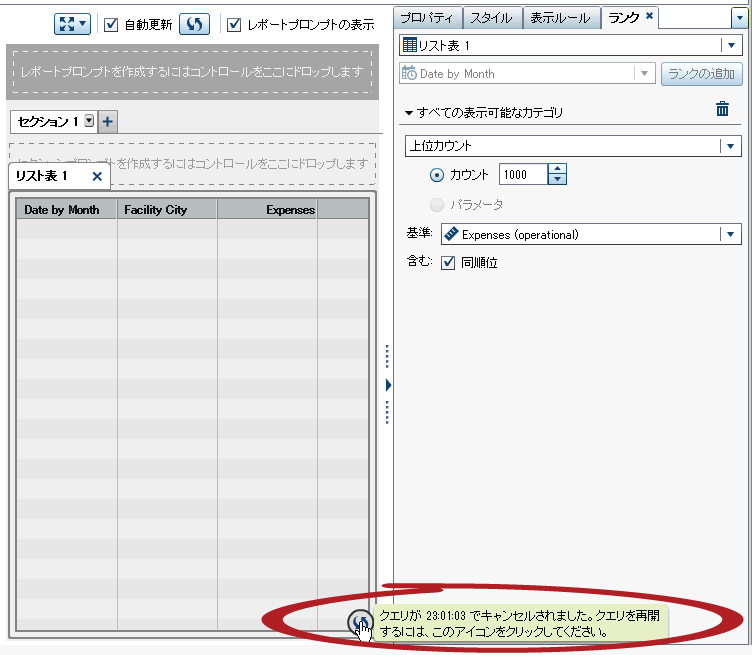This screenshot has height=655, width=752.
Task: Close the ランク tab
Action: click(x=649, y=17)
